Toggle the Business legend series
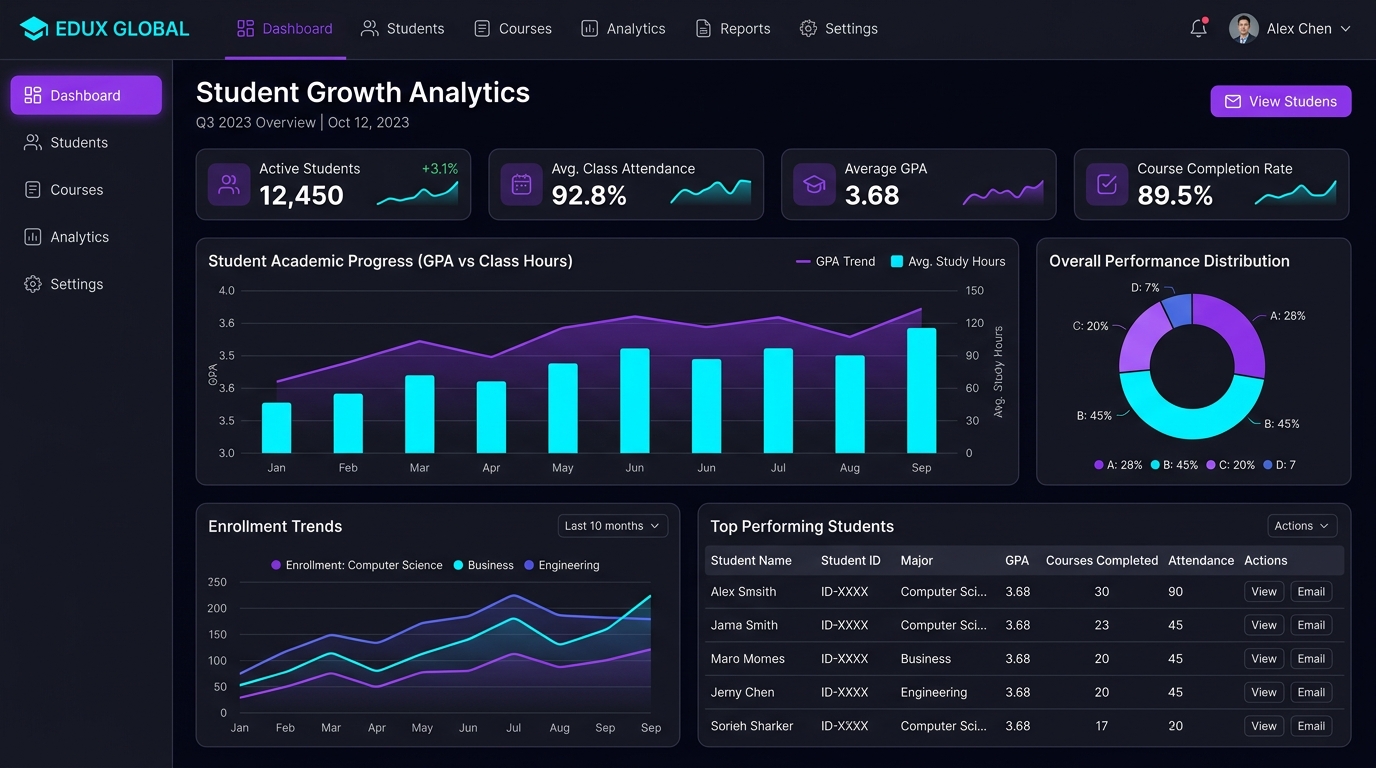1376x768 pixels. pos(483,565)
